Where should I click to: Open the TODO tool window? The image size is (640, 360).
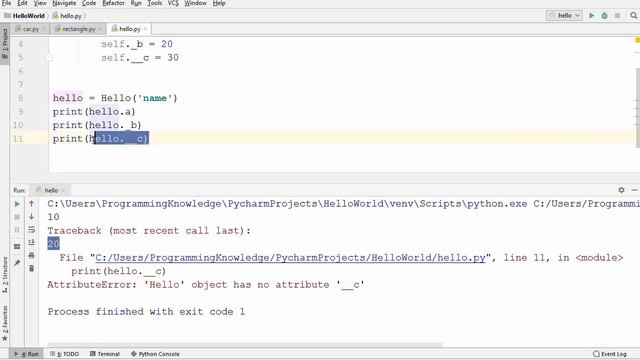point(64,354)
